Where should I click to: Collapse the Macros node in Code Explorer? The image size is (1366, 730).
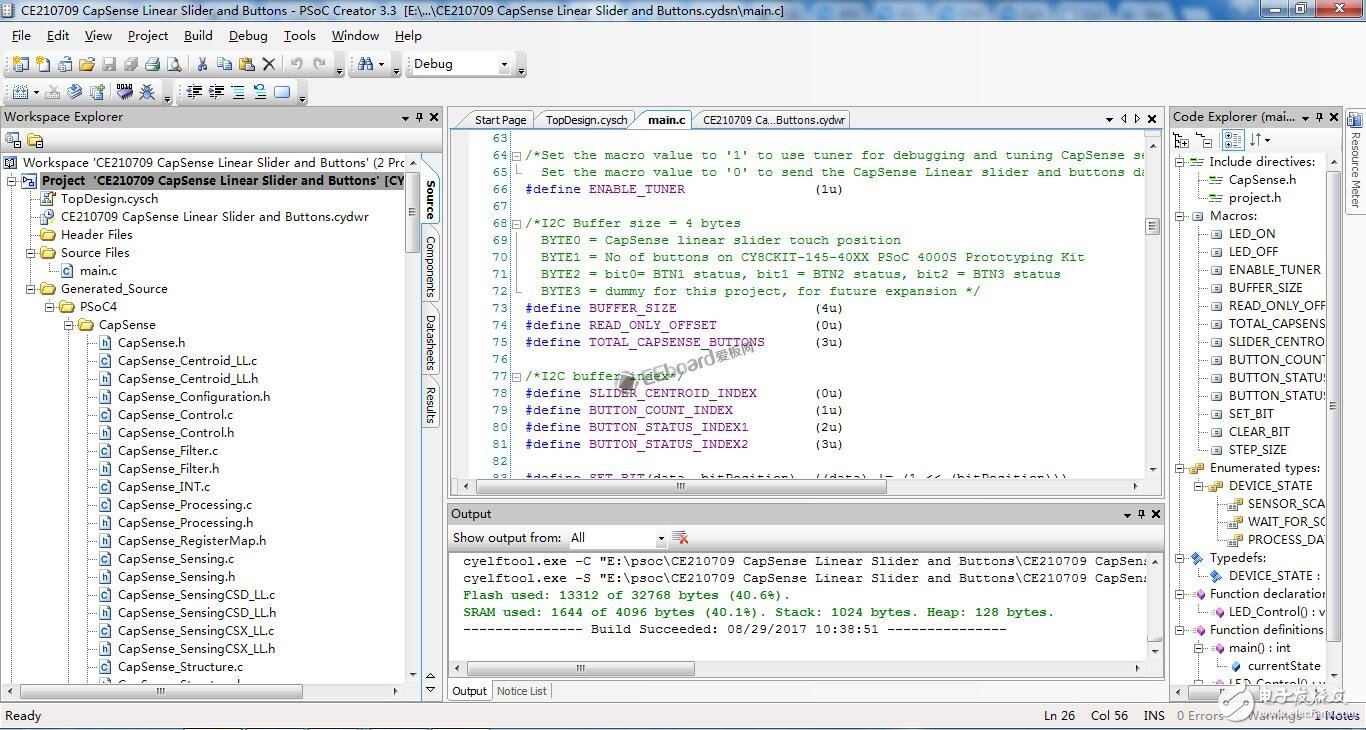tap(1180, 216)
